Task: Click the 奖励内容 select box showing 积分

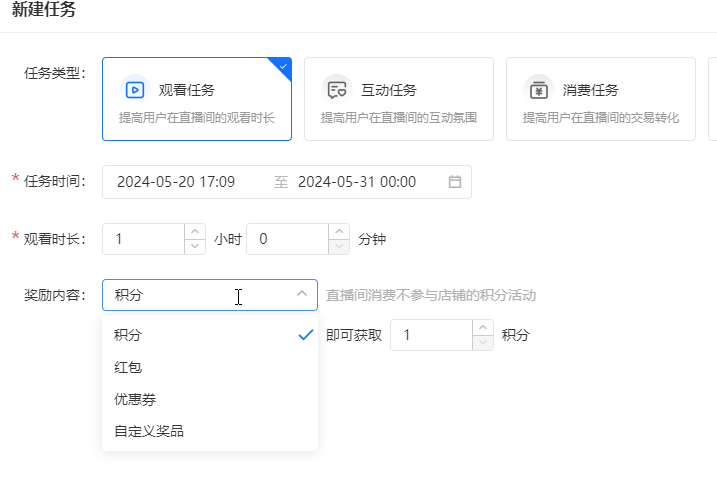Action: pos(210,295)
